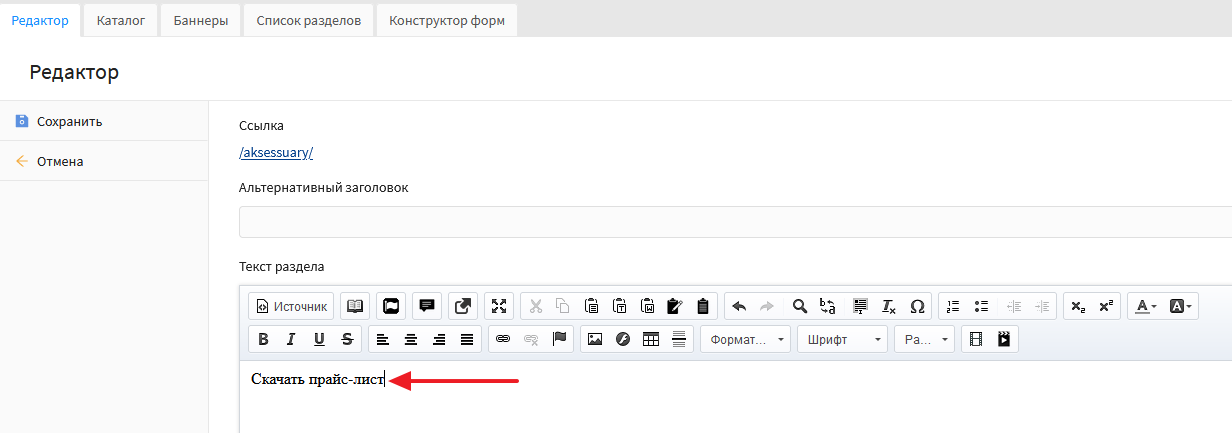Click the Сохранить button
Screen dimensions: 1232x433
(69, 121)
